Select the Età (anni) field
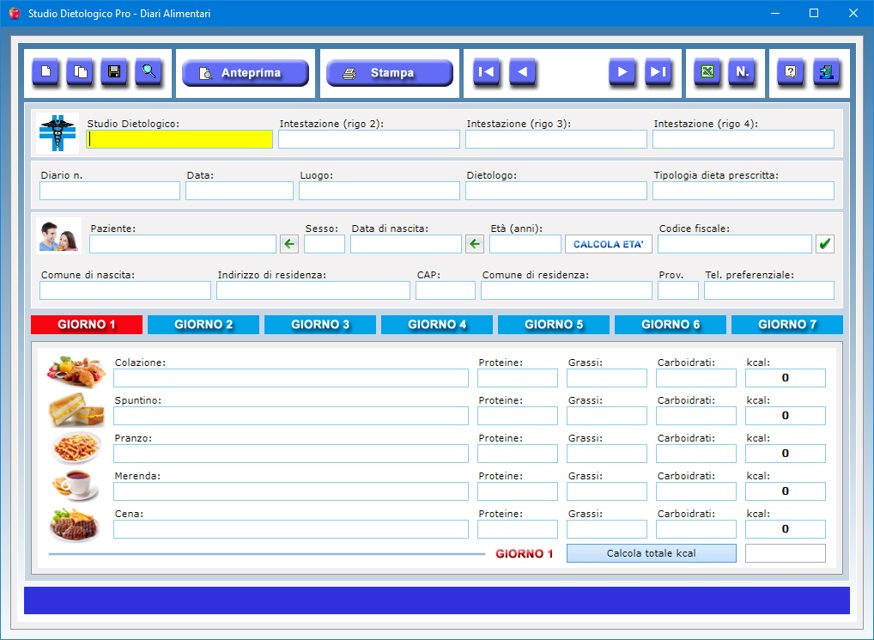 [x=526, y=244]
